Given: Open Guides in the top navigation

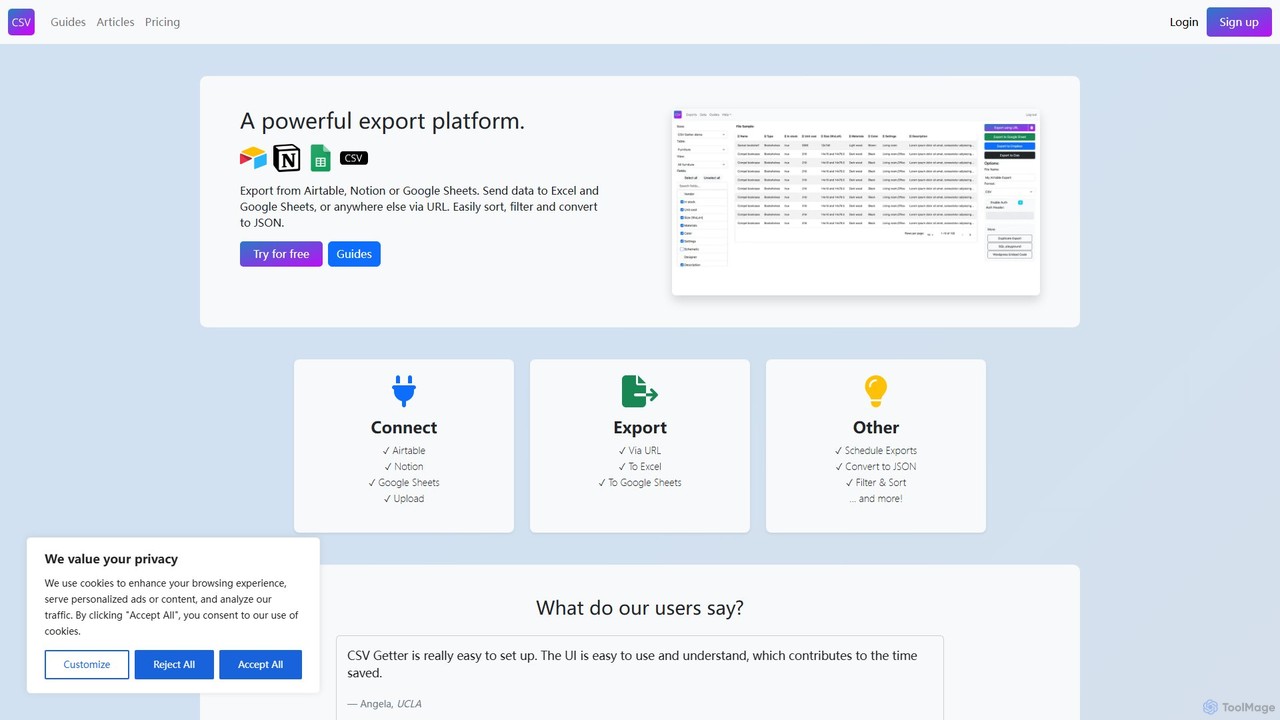Looking at the screenshot, I should click(68, 22).
